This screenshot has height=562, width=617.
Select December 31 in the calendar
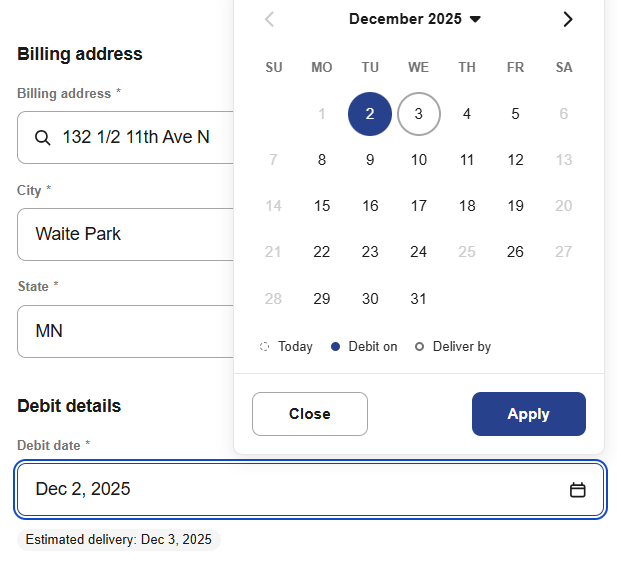pyautogui.click(x=419, y=298)
